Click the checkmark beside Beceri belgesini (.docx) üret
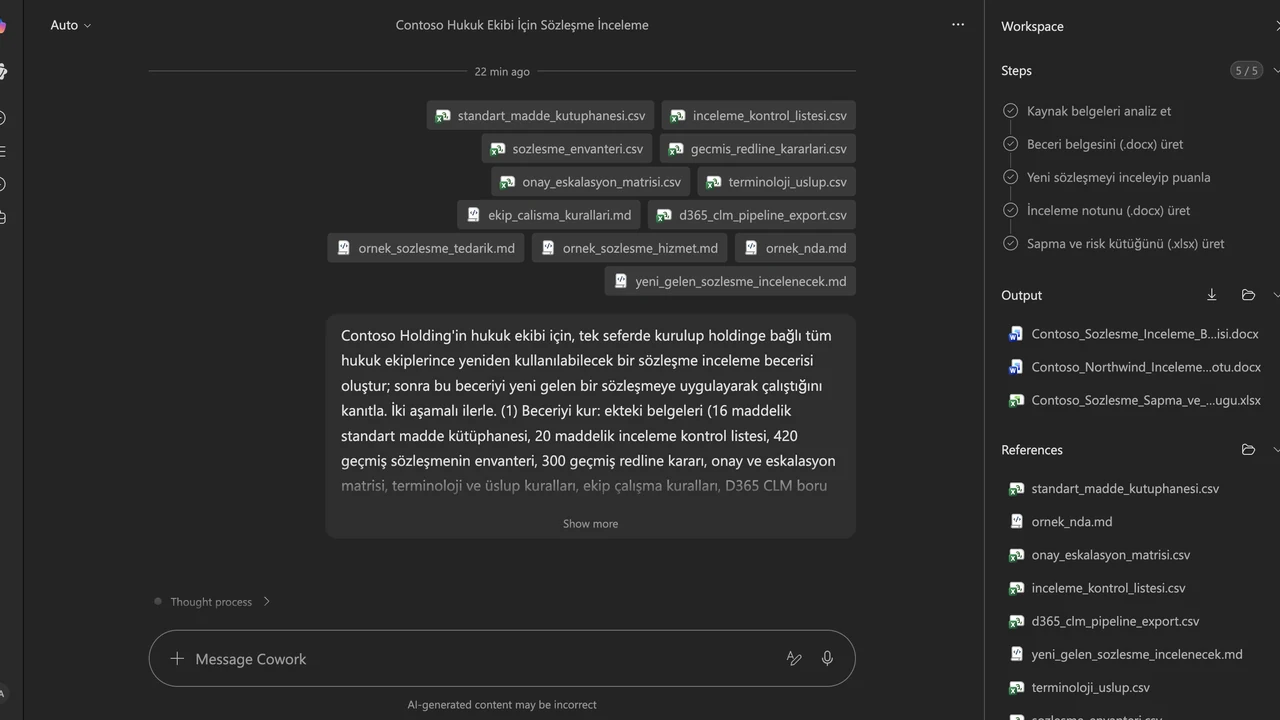This screenshot has width=1280, height=720. pos(1010,144)
